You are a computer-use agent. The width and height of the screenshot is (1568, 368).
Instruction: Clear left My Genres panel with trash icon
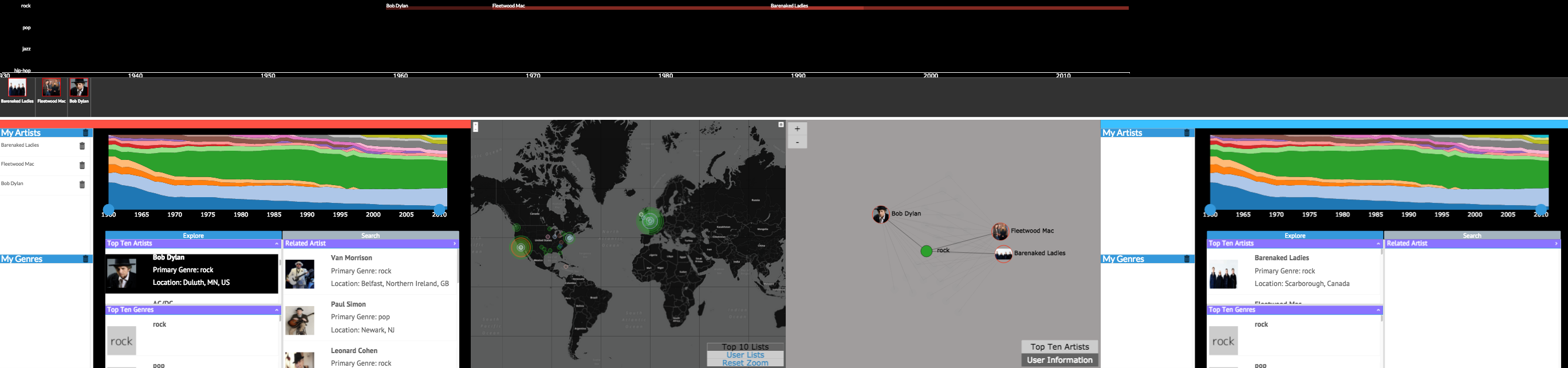86,259
